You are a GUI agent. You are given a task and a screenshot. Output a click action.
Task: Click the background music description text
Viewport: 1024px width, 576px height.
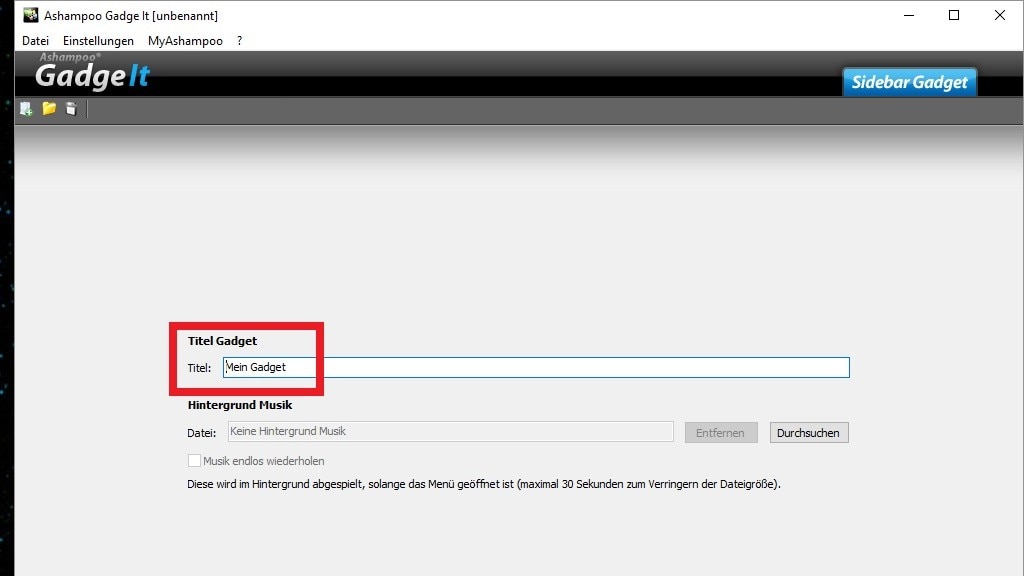[x=483, y=484]
